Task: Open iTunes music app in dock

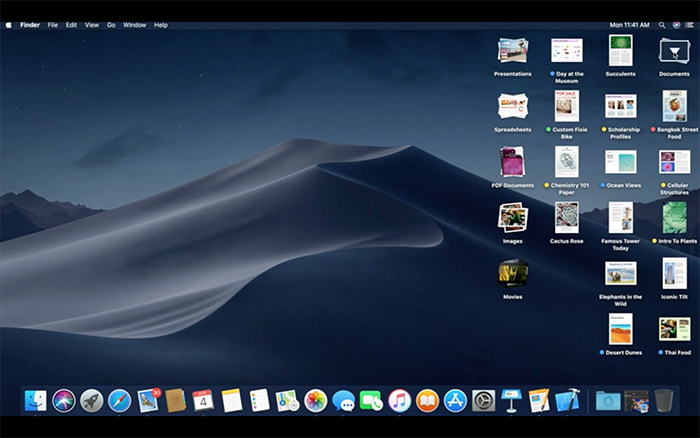Action: pyautogui.click(x=400, y=400)
